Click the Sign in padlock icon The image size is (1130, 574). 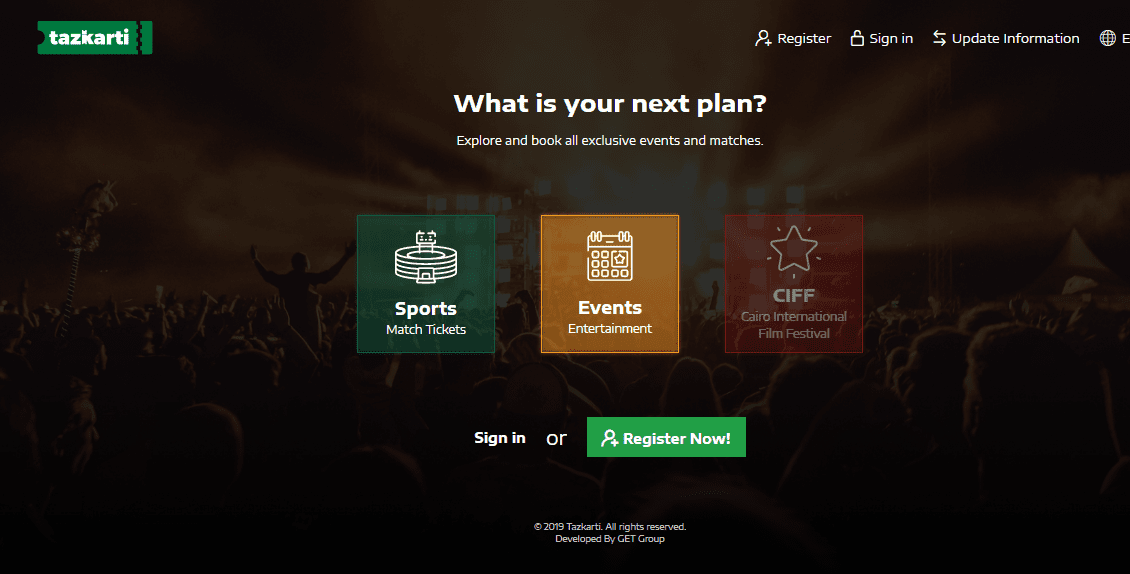(857, 38)
